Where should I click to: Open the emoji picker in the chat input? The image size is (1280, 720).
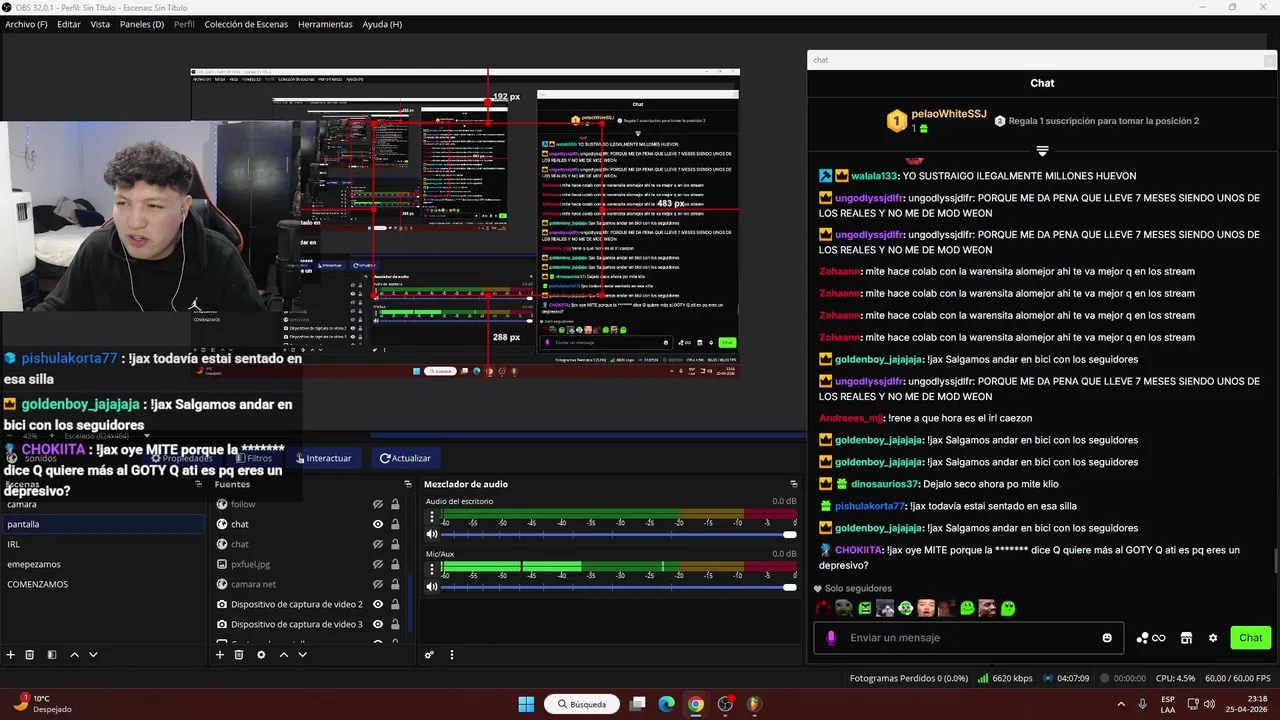coord(1107,638)
